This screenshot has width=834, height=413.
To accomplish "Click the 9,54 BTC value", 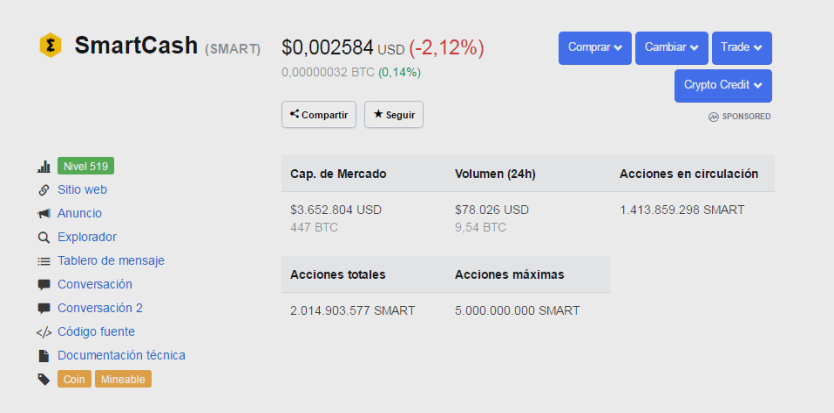I will tap(481, 228).
